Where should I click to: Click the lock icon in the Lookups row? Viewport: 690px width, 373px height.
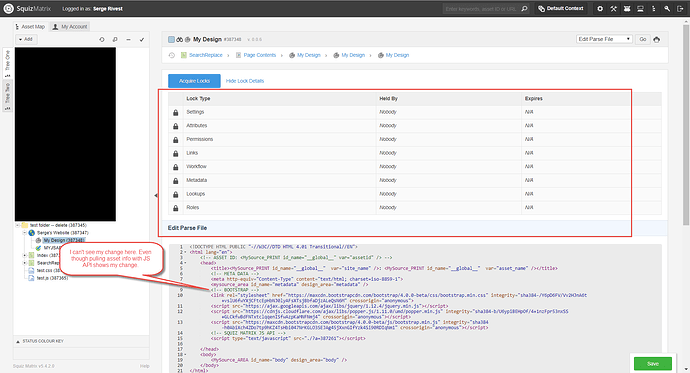point(176,194)
